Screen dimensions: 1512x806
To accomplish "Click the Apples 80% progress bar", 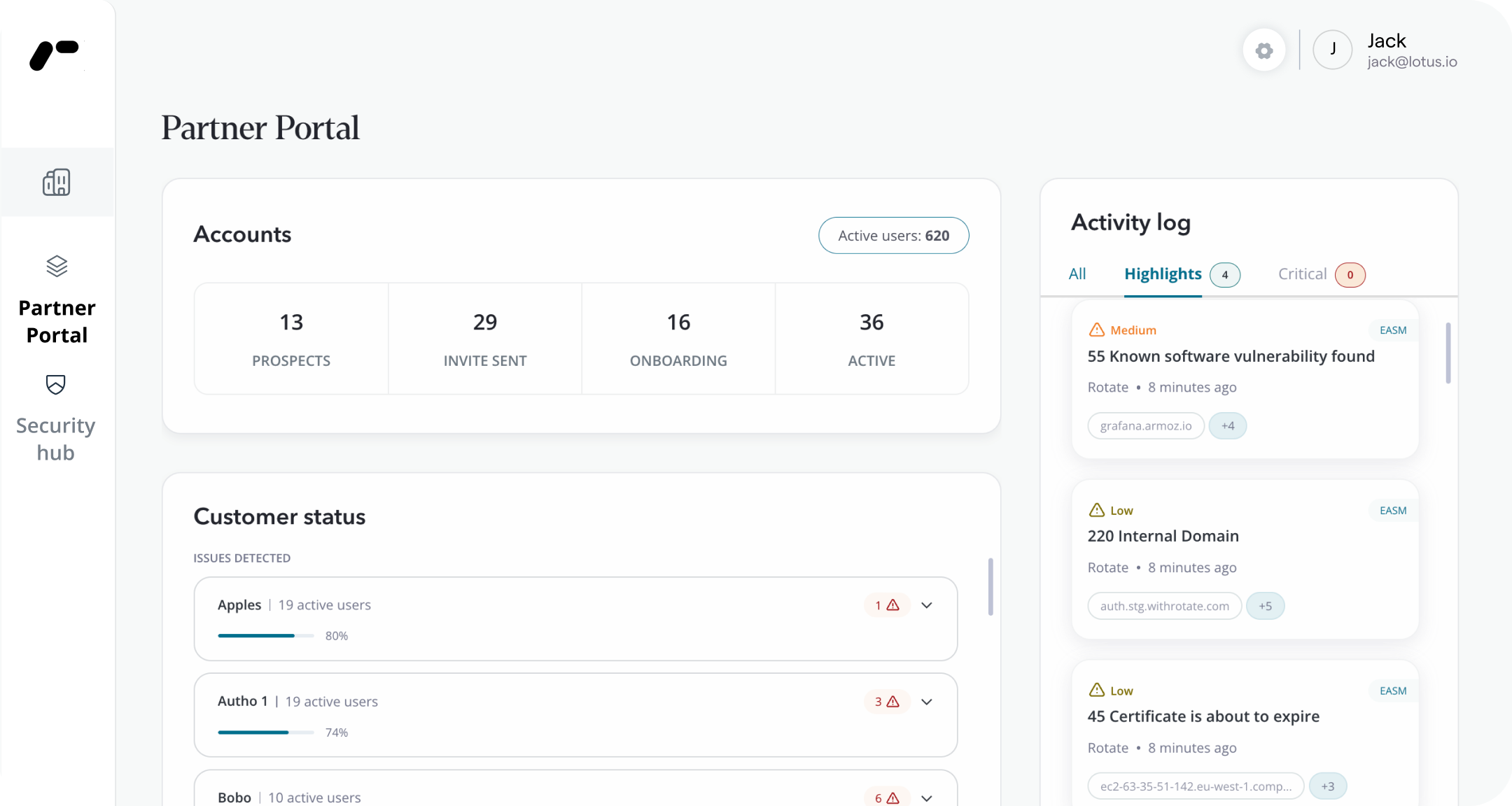I will coord(265,635).
